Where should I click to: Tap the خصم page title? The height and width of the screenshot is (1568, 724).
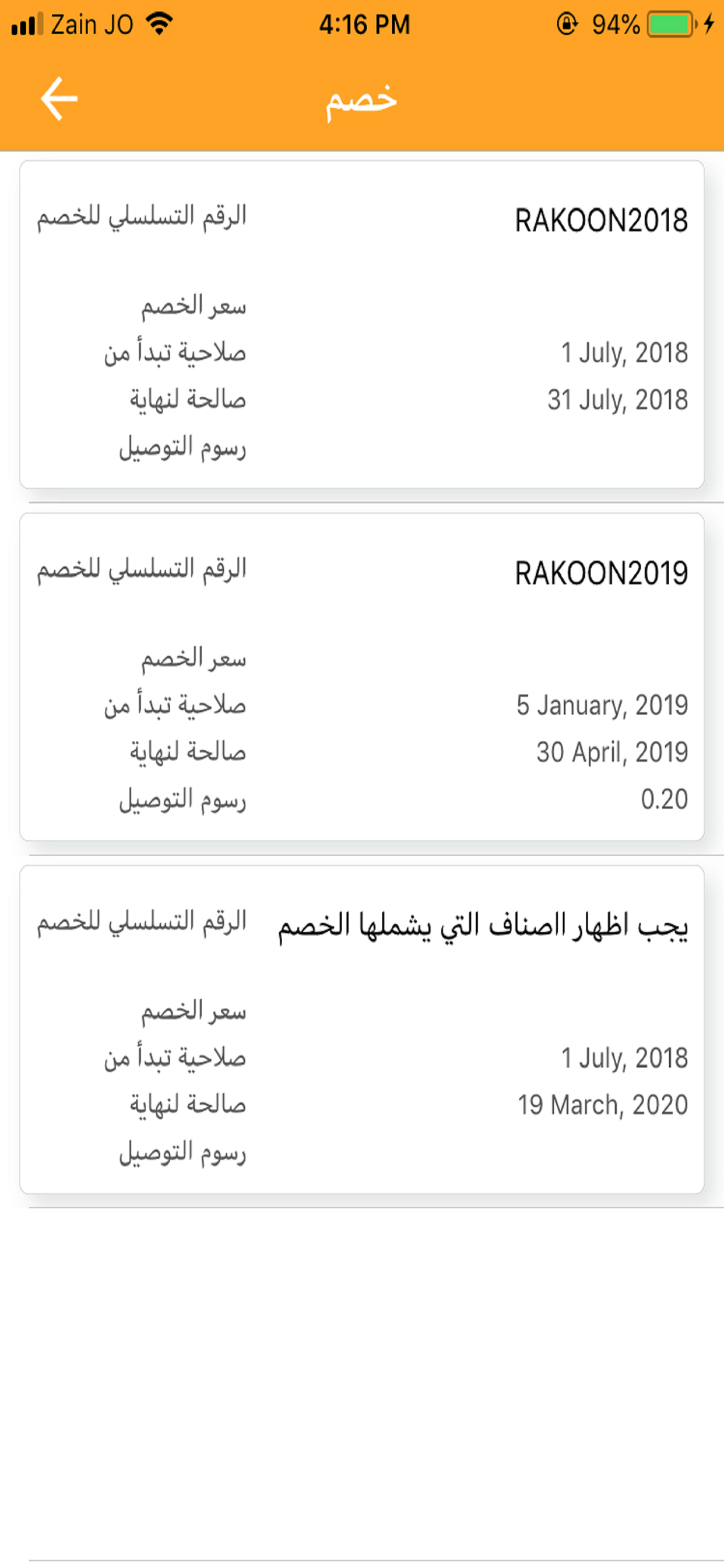pyautogui.click(x=361, y=99)
